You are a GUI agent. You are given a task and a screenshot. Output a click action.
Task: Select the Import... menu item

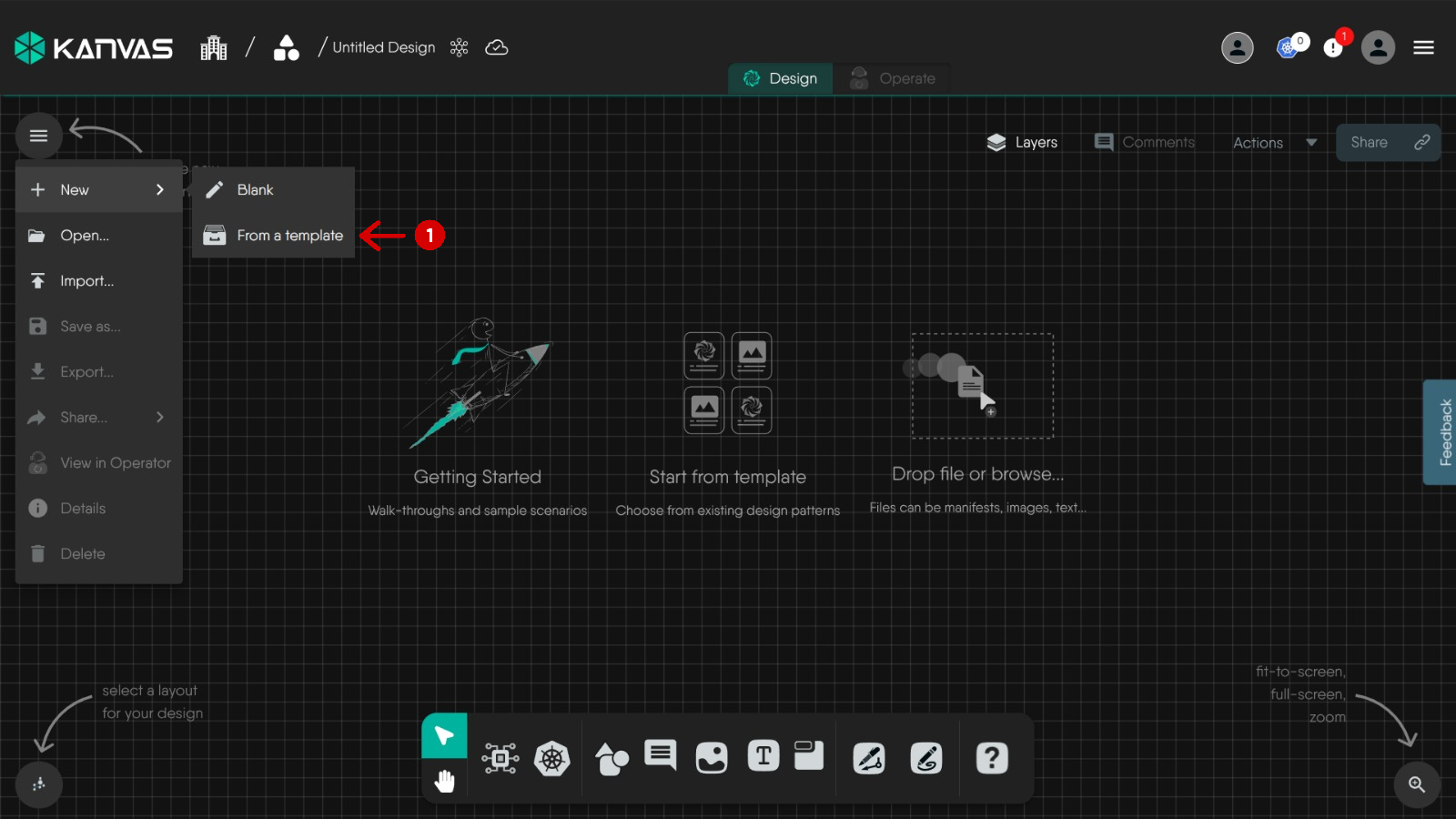[x=98, y=280]
